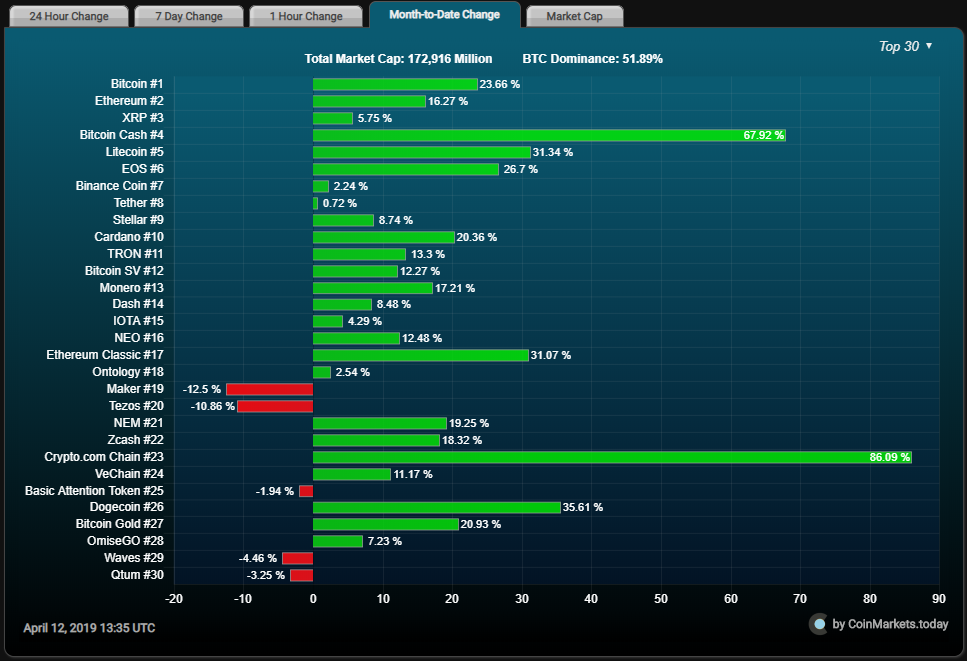Click the Ontology #18 label
This screenshot has width=967, height=661.
128,372
